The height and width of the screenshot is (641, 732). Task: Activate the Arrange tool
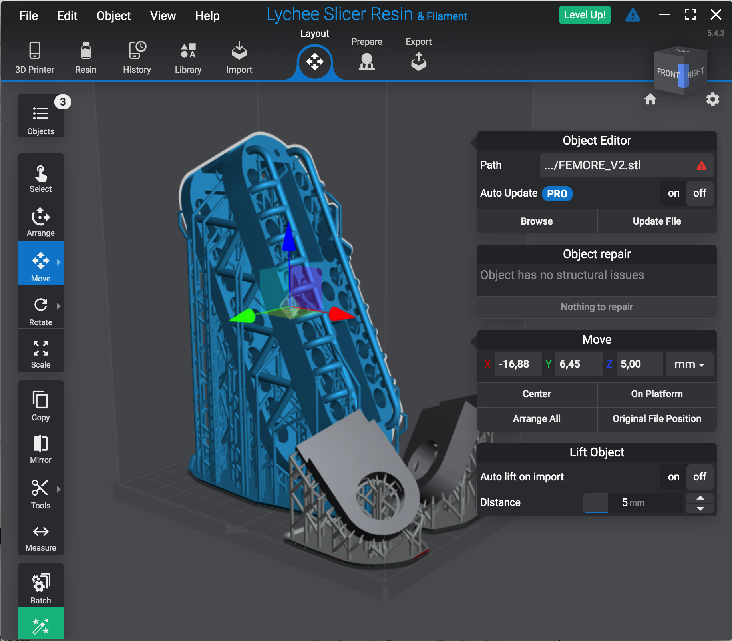click(x=41, y=222)
